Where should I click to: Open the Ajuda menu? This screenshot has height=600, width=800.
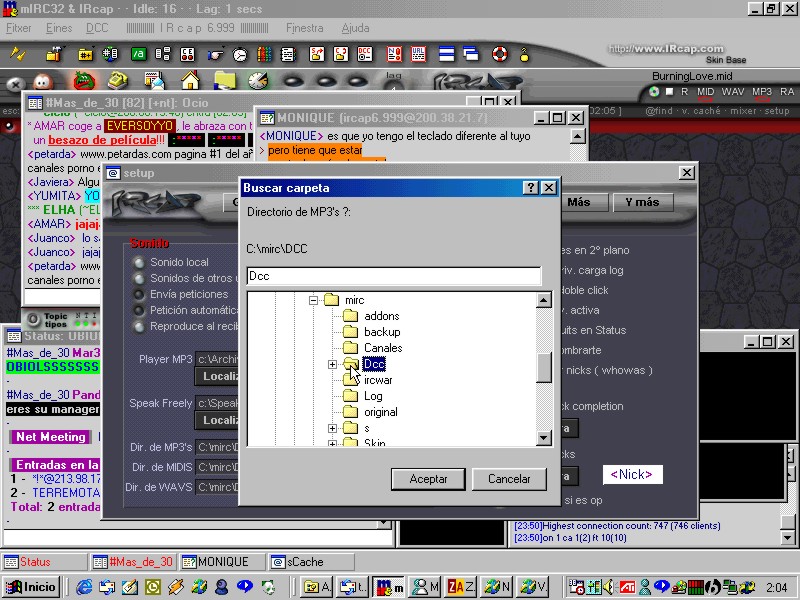click(x=356, y=28)
